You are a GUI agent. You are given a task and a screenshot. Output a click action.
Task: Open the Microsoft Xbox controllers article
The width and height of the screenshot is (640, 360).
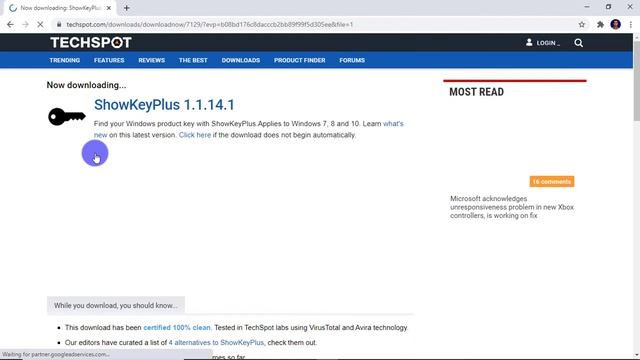512,207
